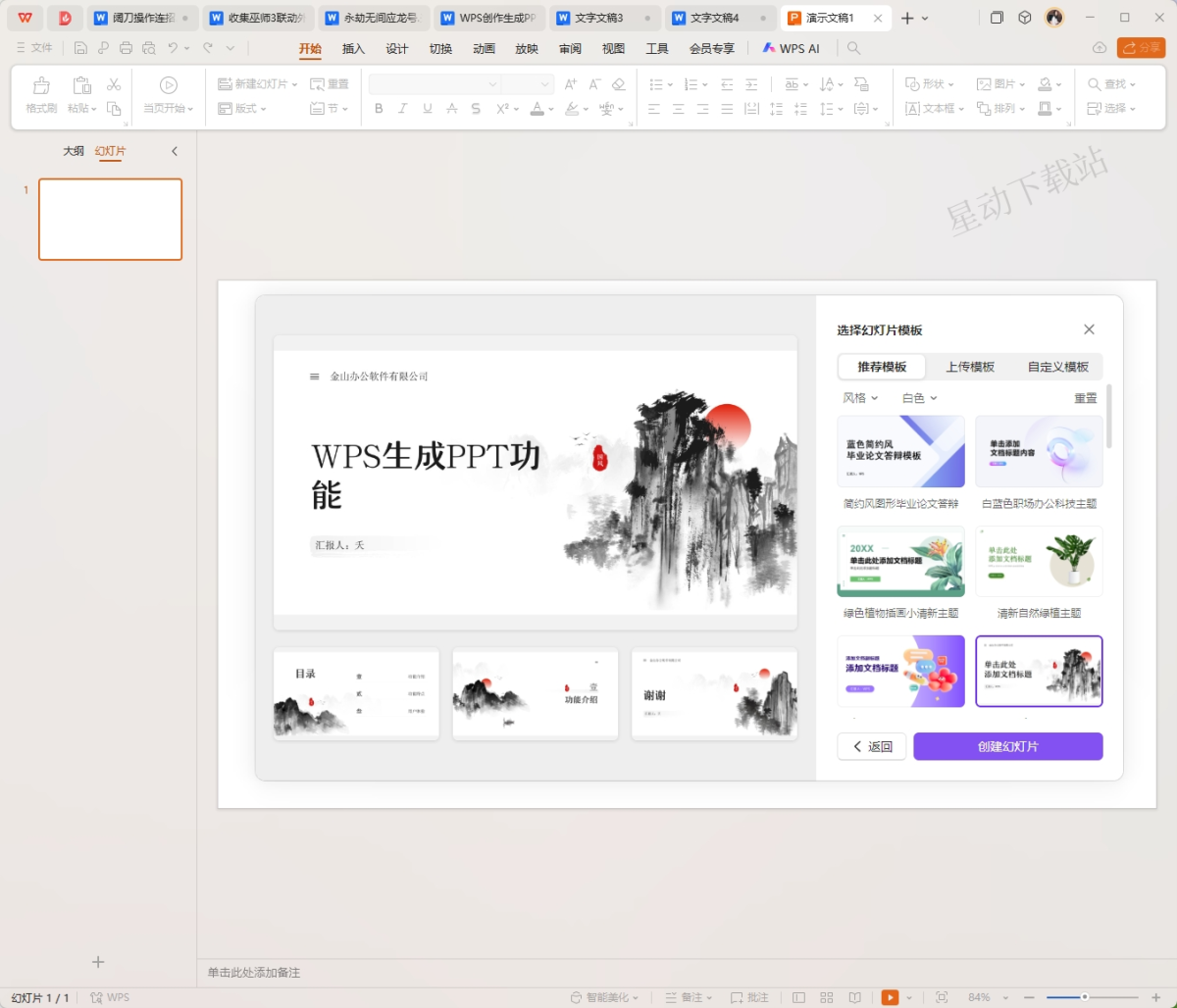
Task: Switch to the 上传模板 tab
Action: [970, 367]
